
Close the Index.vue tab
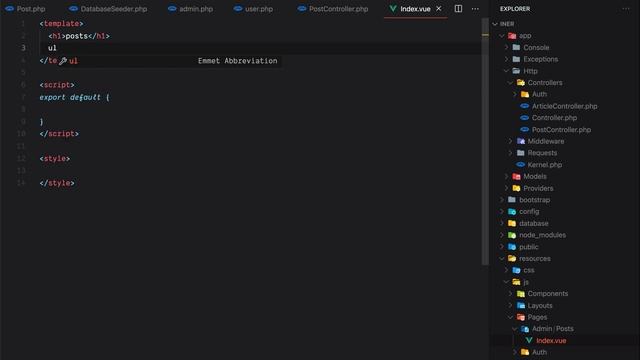pos(439,9)
